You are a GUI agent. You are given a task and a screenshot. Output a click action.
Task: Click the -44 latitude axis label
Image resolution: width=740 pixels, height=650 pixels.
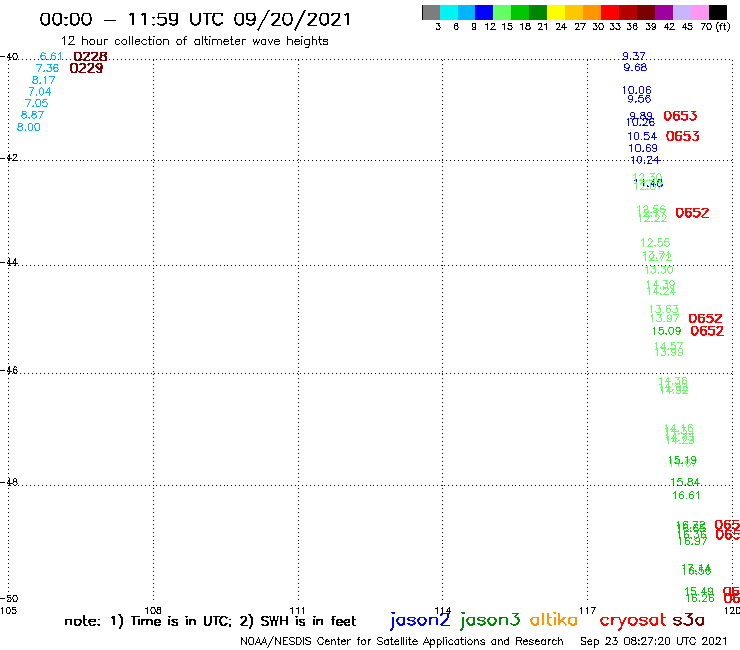pos(9,262)
